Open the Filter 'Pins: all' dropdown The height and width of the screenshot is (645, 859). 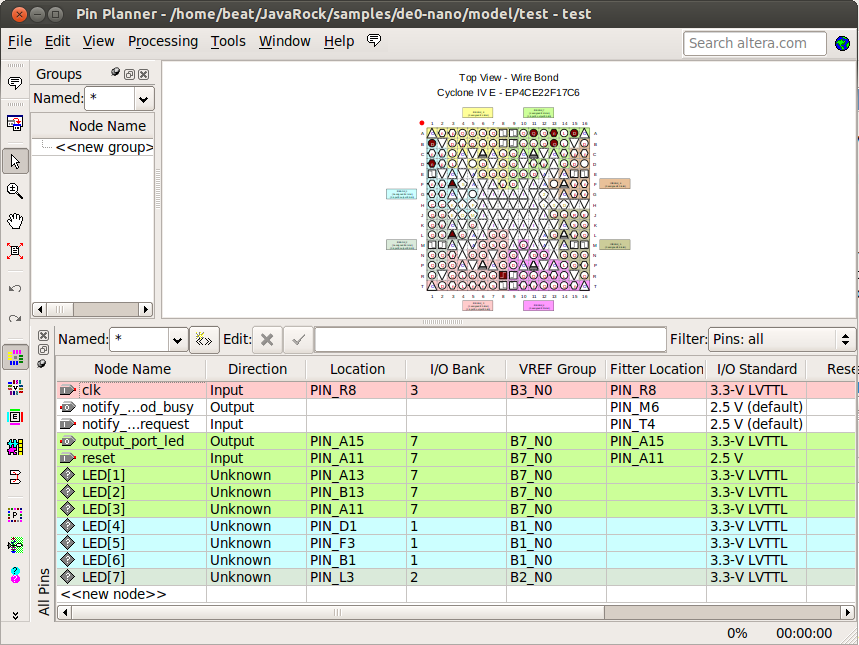(x=781, y=339)
